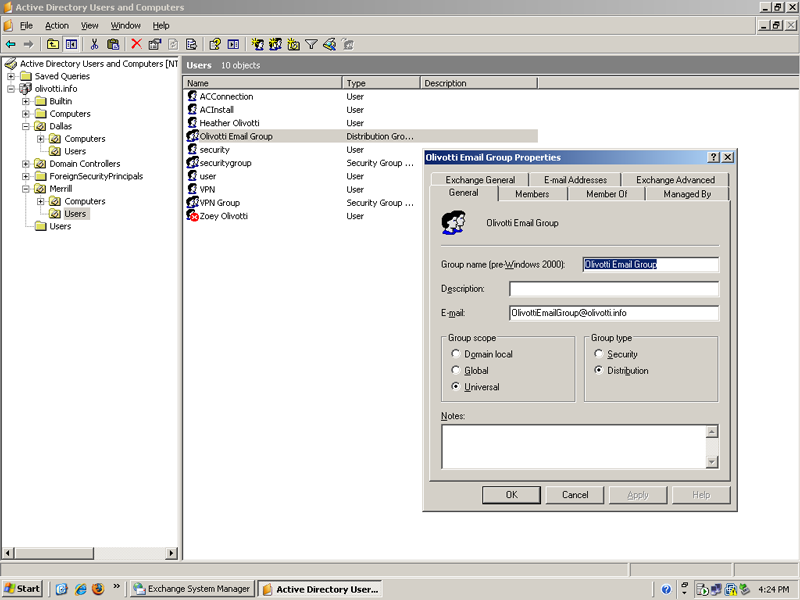Switch to the E-mail Addresses tab

tap(575, 180)
